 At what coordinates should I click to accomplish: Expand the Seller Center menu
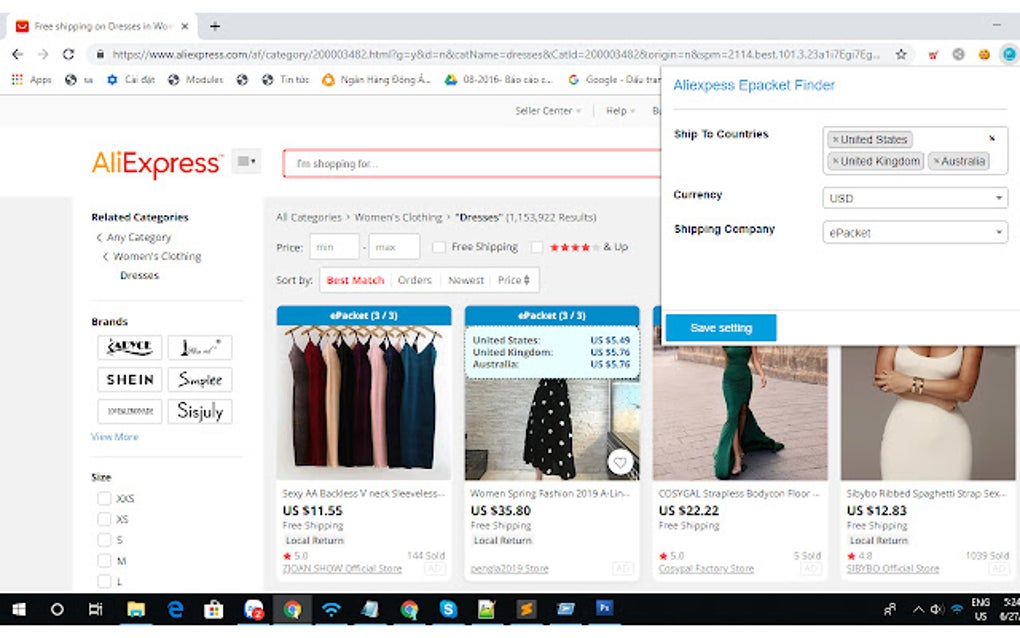546,112
